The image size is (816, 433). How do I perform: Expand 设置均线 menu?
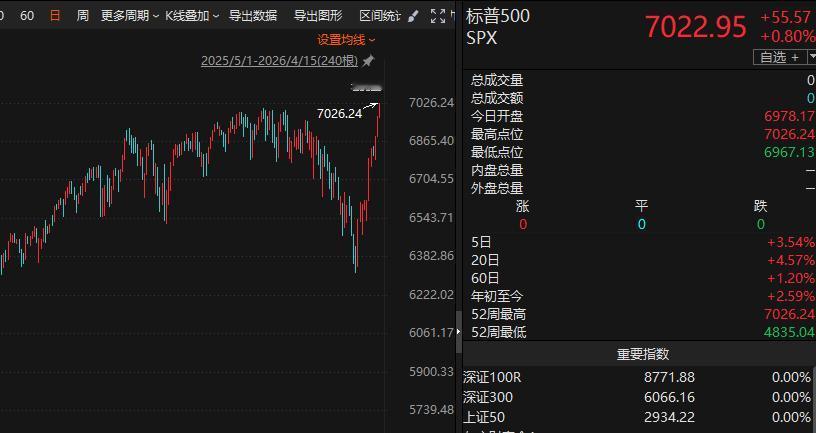pyautogui.click(x=346, y=40)
